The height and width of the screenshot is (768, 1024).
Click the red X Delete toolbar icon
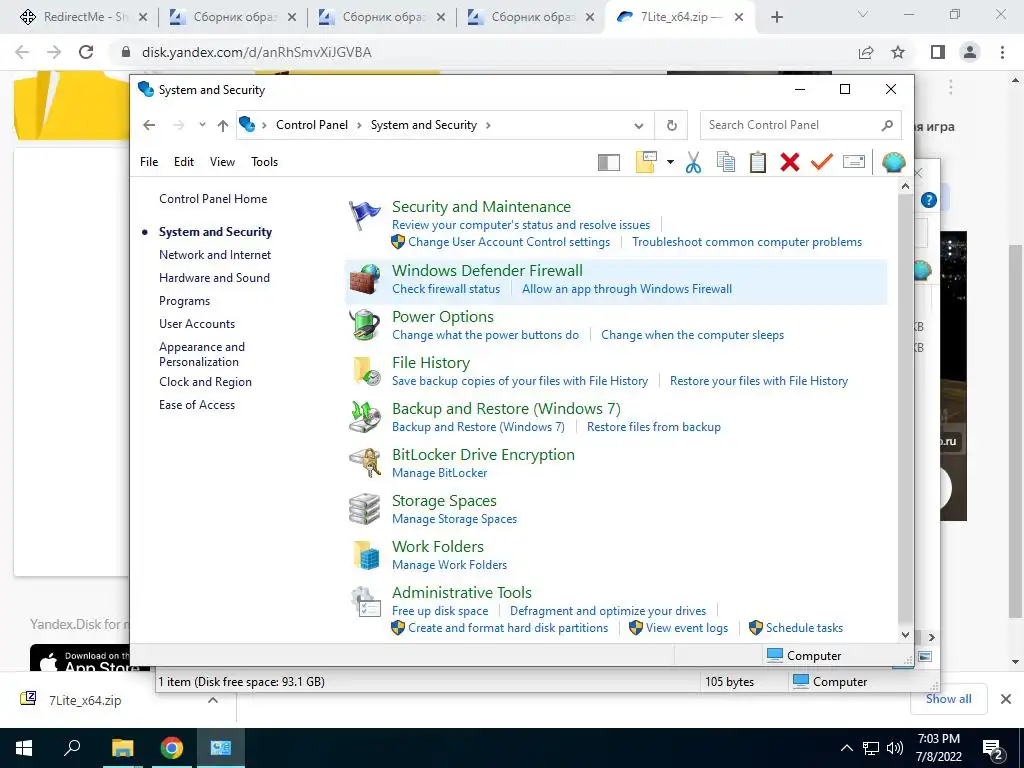(x=790, y=162)
